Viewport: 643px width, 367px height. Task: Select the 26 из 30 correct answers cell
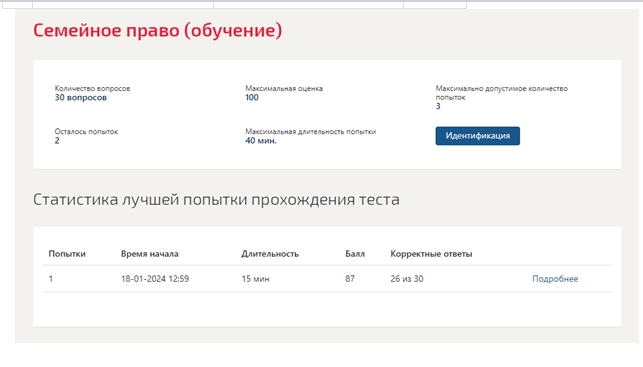[407, 279]
